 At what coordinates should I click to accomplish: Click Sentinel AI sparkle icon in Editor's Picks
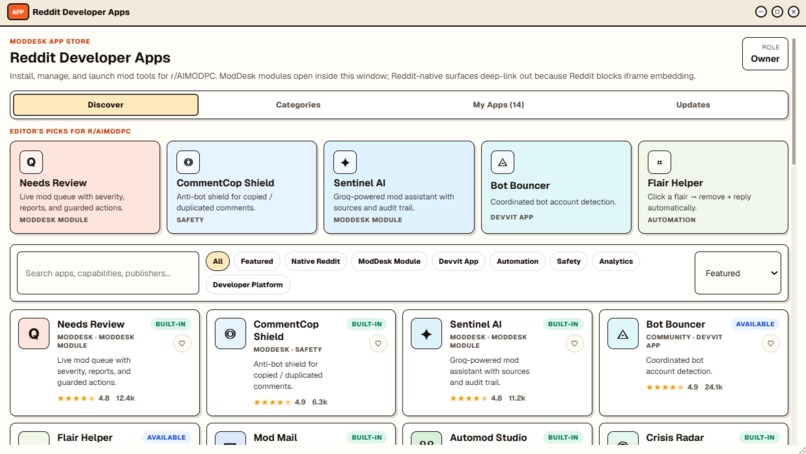[345, 162]
